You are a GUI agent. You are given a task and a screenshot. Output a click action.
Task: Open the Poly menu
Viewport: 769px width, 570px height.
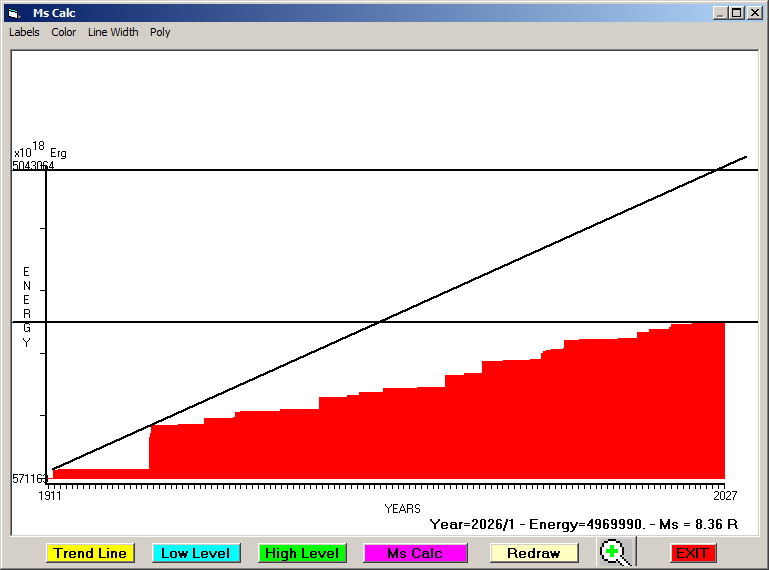click(x=160, y=32)
